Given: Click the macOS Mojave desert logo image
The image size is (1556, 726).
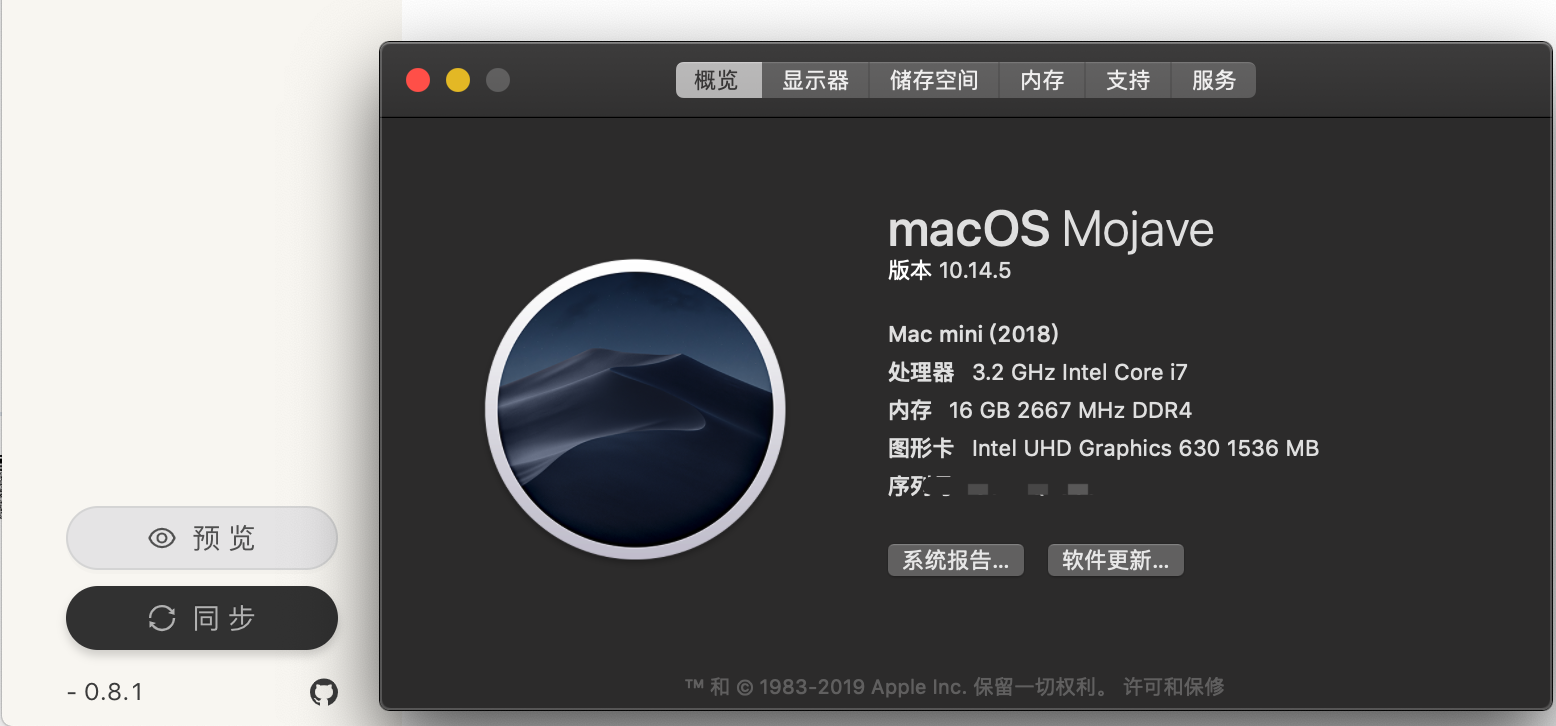Looking at the screenshot, I should click(635, 409).
